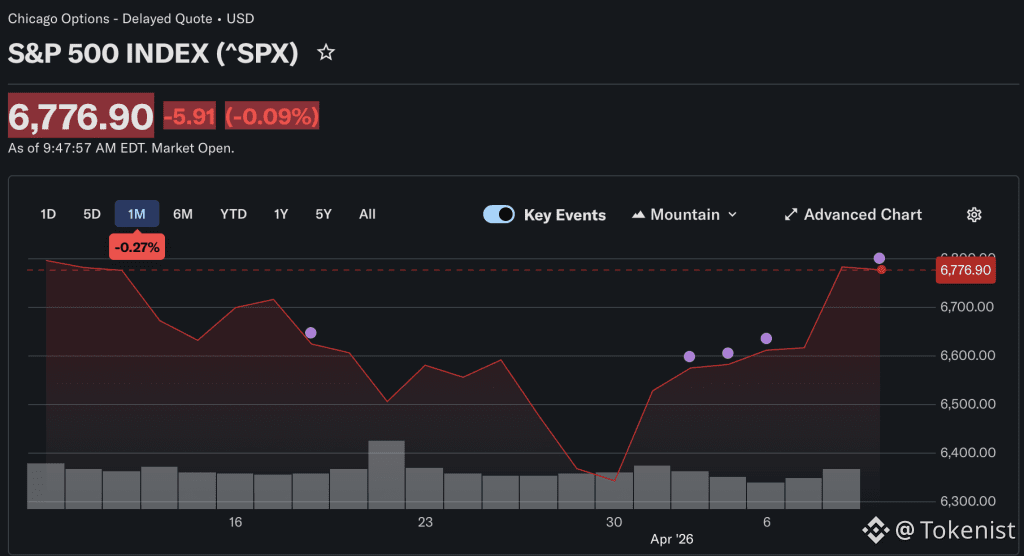This screenshot has width=1024, height=556.
Task: Switch to the 5D time range
Action: pyautogui.click(x=92, y=214)
